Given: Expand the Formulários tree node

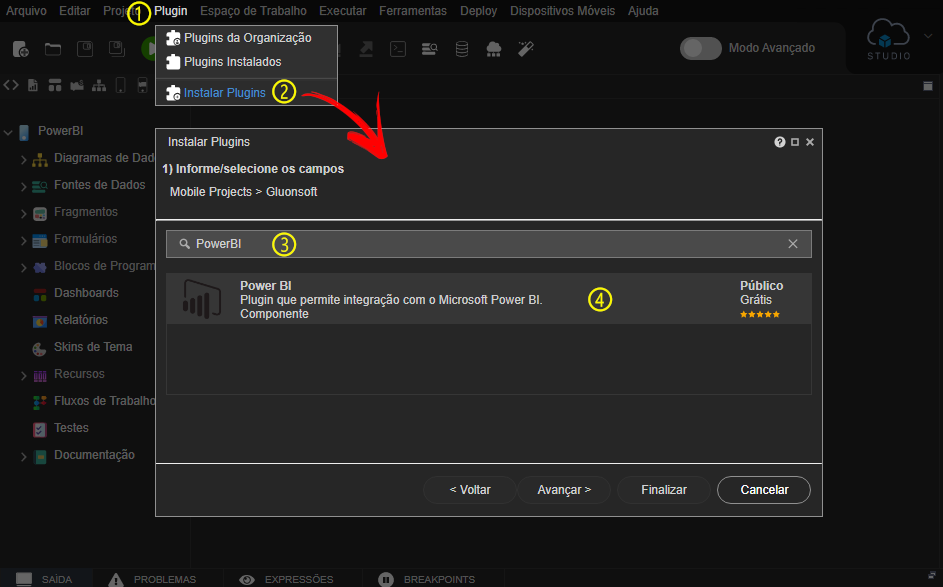Looking at the screenshot, I should tap(23, 241).
